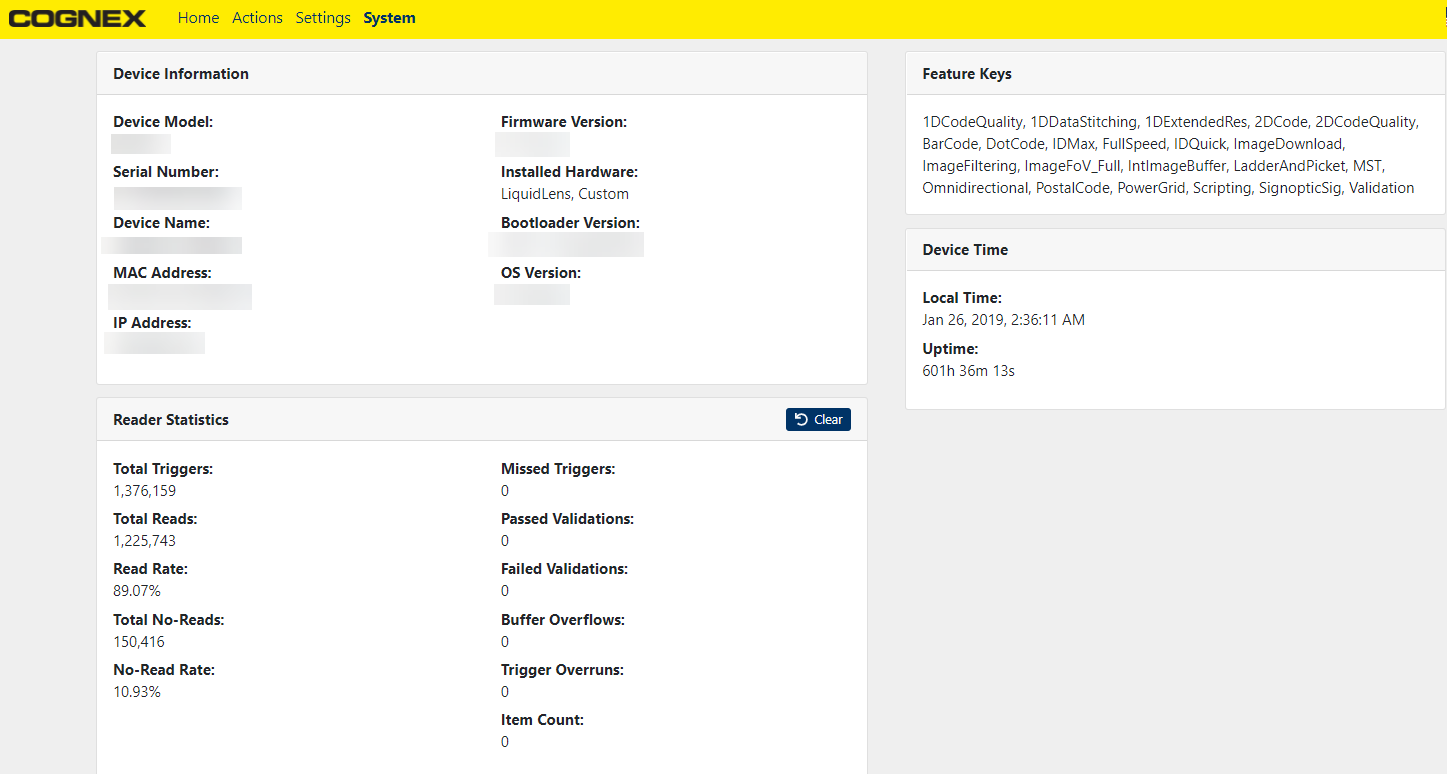
Task: Open the Home page
Action: (x=198, y=18)
